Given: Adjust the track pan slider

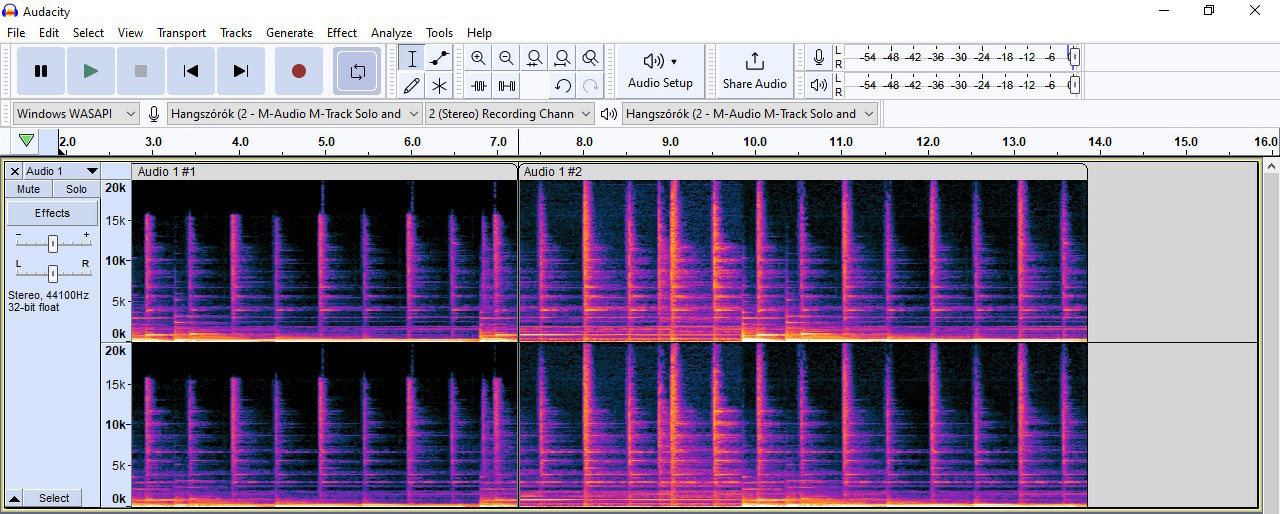Looking at the screenshot, I should pyautogui.click(x=53, y=273).
